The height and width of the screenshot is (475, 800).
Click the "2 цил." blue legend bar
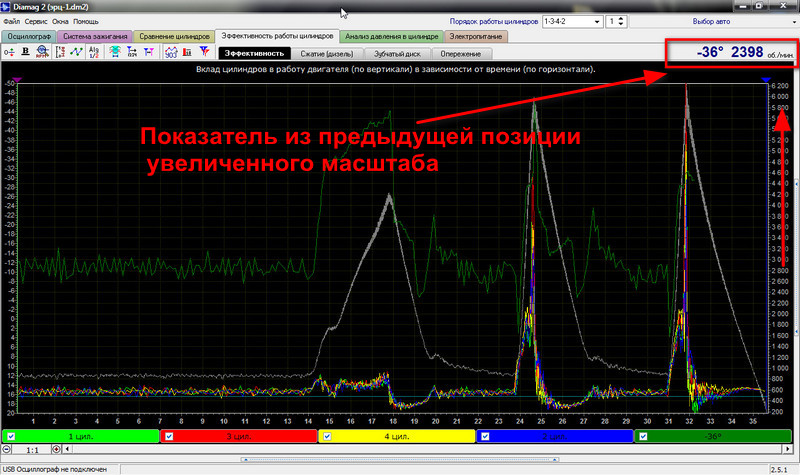tap(555, 436)
